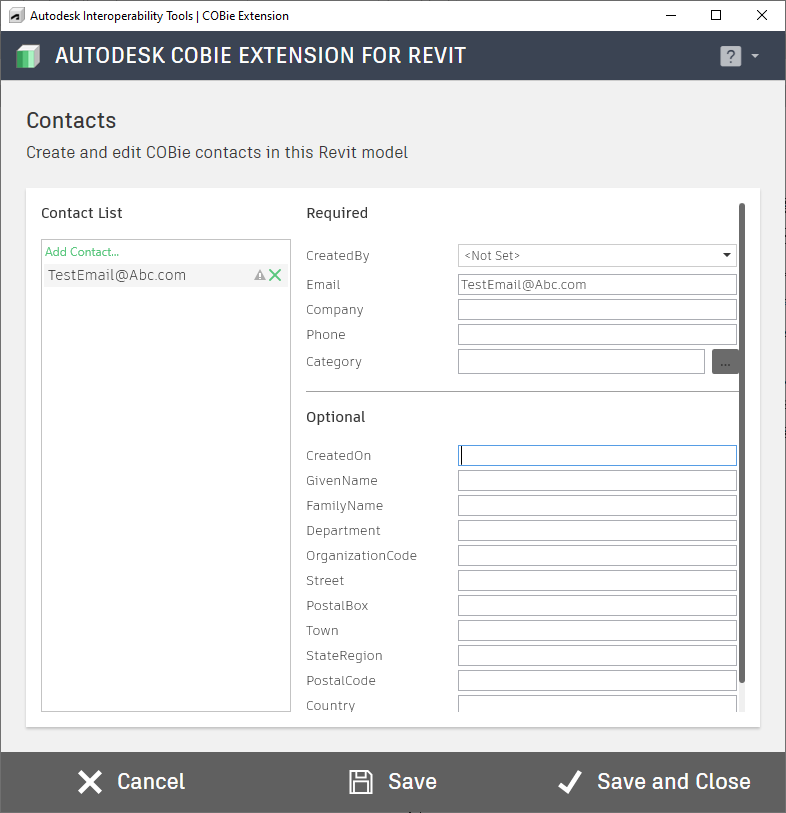Viewport: 786px width, 813px height.
Task: Click the Autodesk title bar app icon
Action: [16, 16]
